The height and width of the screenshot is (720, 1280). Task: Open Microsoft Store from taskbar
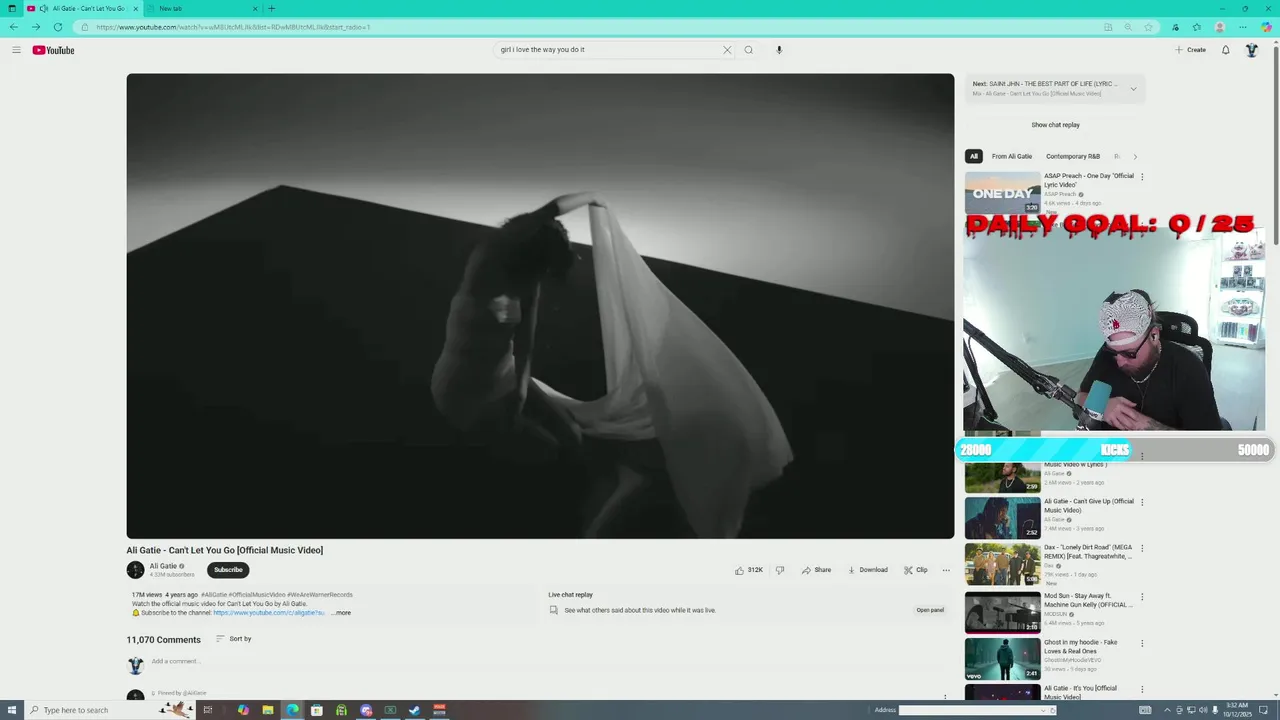317,710
